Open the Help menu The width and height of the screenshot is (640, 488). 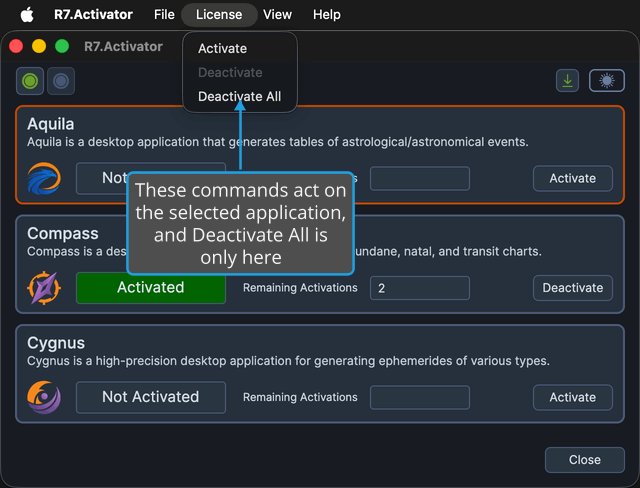point(327,15)
